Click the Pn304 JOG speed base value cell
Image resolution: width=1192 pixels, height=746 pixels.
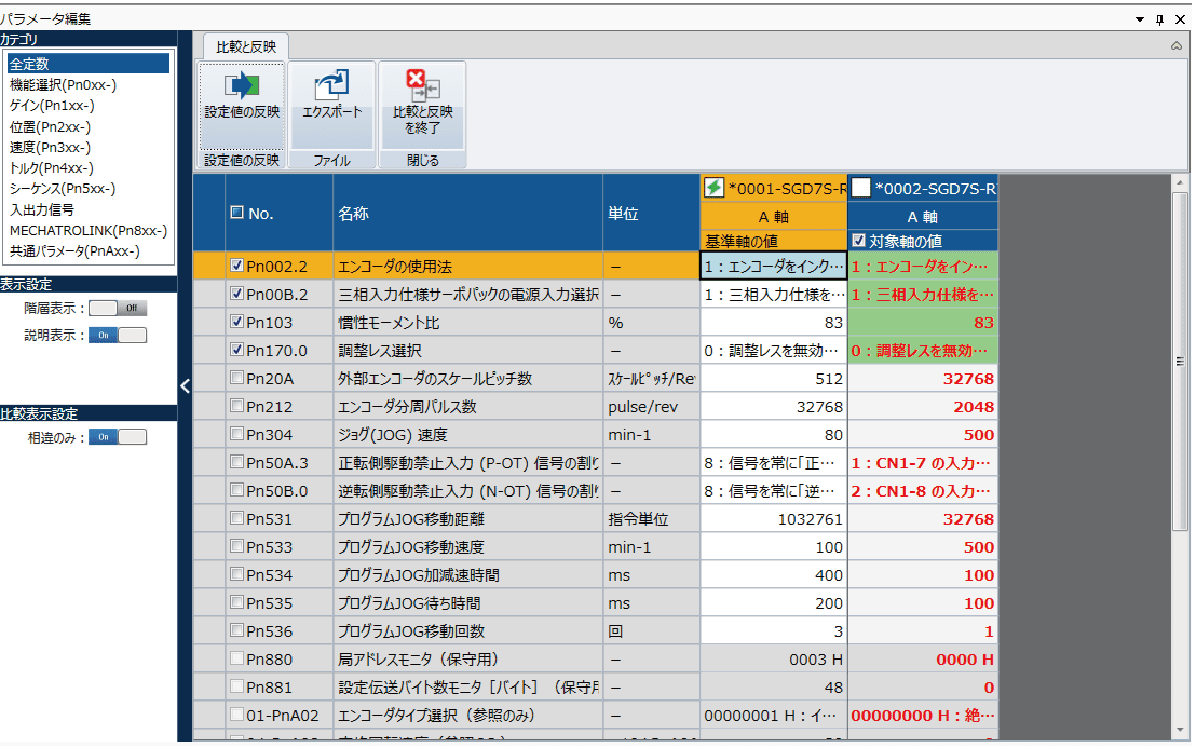(x=773, y=435)
